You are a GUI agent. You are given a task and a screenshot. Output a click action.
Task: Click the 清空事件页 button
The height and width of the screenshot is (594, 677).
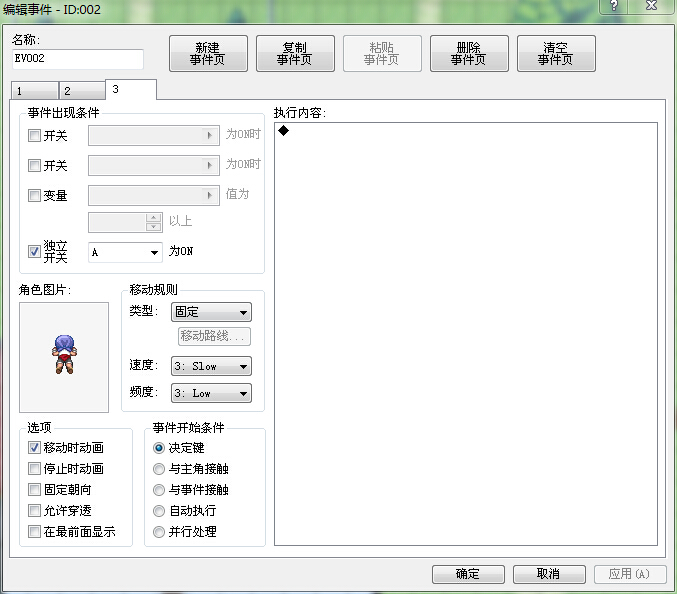tap(556, 54)
